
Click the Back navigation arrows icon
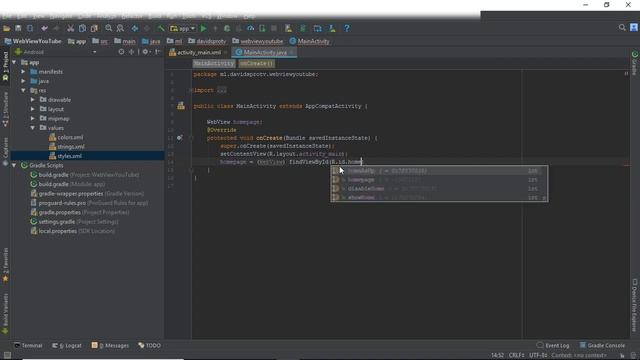[135, 28]
